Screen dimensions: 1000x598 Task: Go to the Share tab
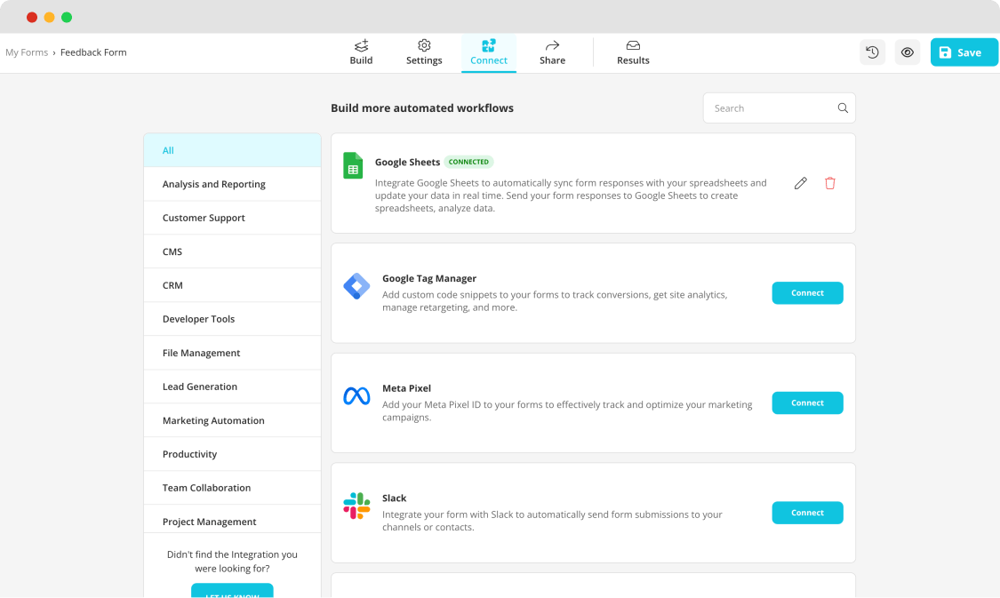click(x=552, y=52)
